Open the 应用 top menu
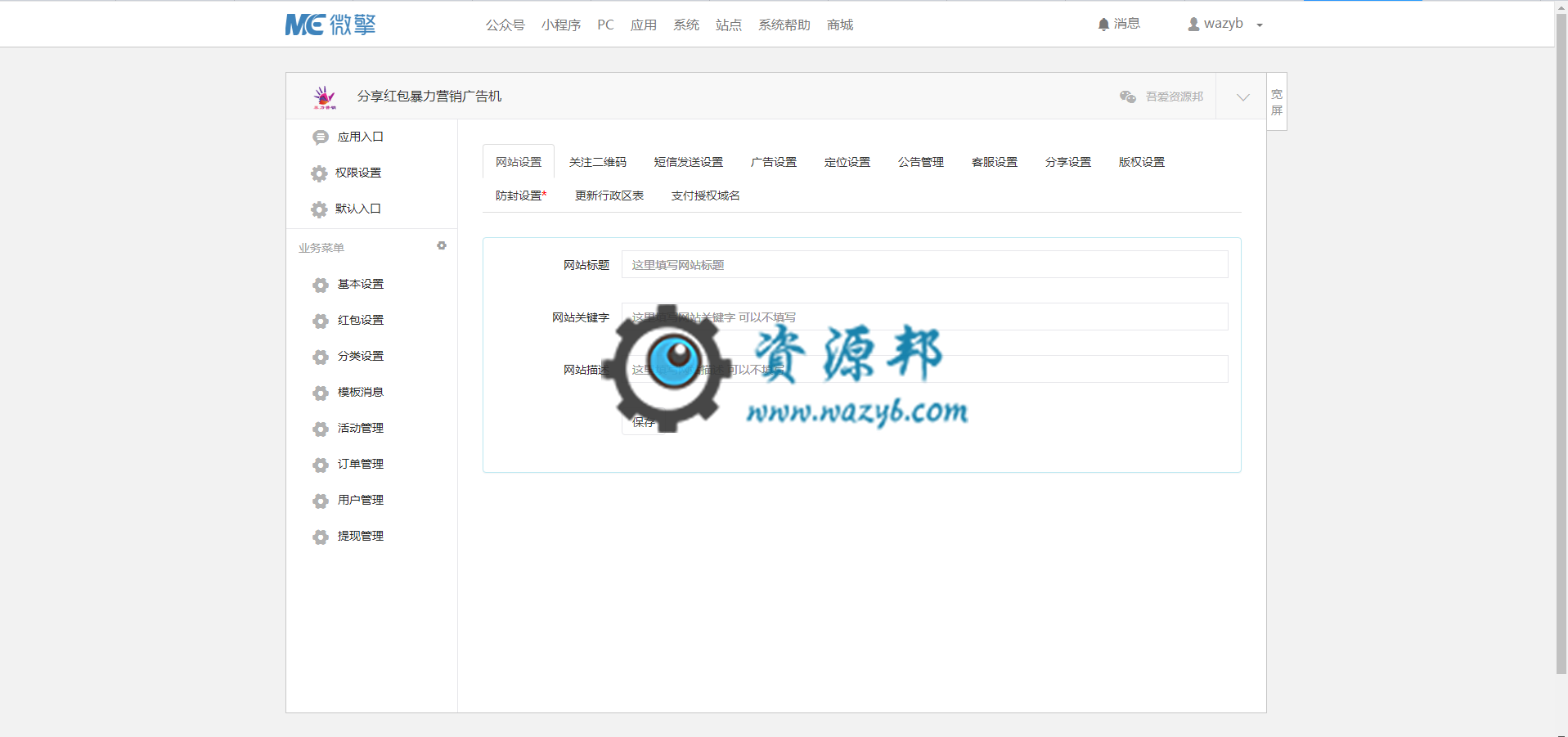This screenshot has height=737, width=1568. 644,25
